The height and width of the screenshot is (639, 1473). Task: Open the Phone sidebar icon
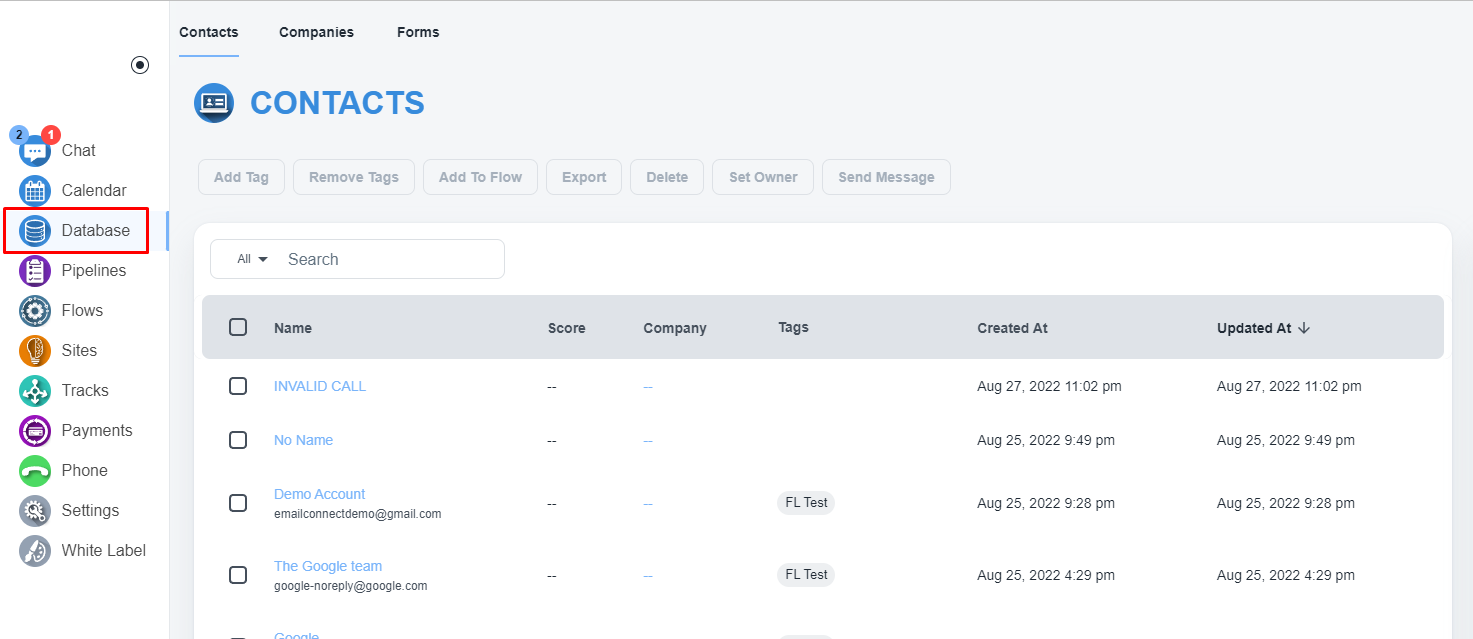point(35,471)
